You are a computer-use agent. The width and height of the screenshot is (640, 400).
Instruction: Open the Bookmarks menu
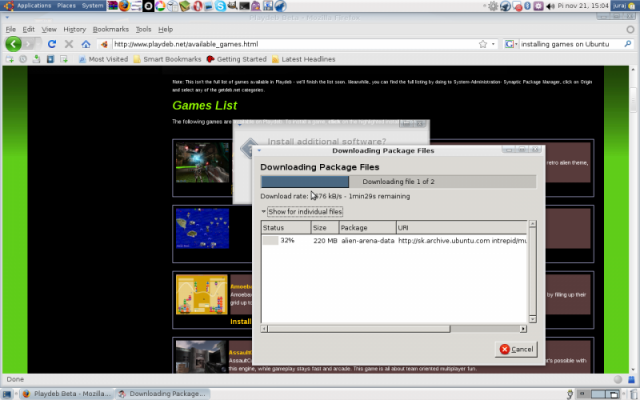111,29
